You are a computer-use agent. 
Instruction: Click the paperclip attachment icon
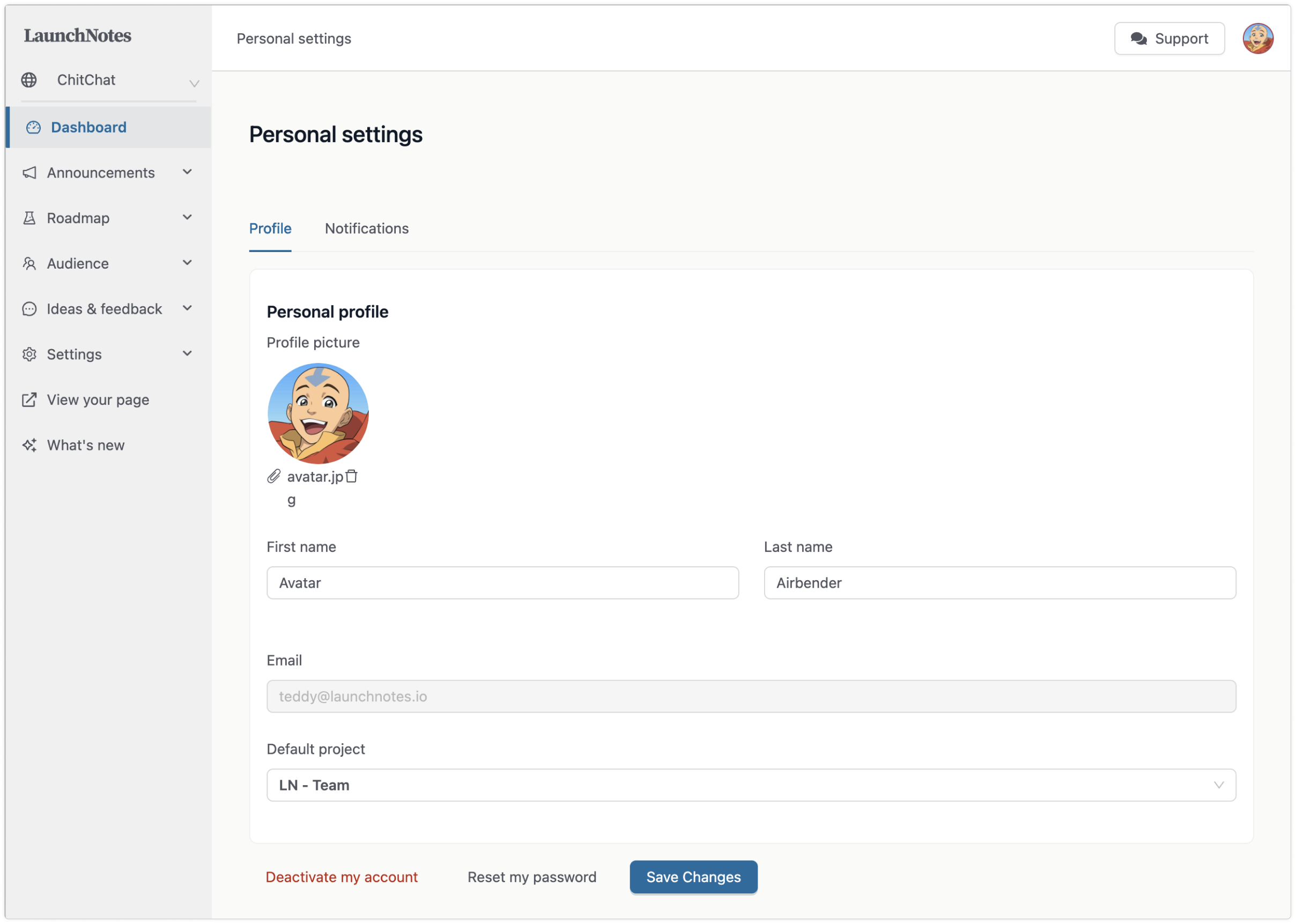coord(273,476)
